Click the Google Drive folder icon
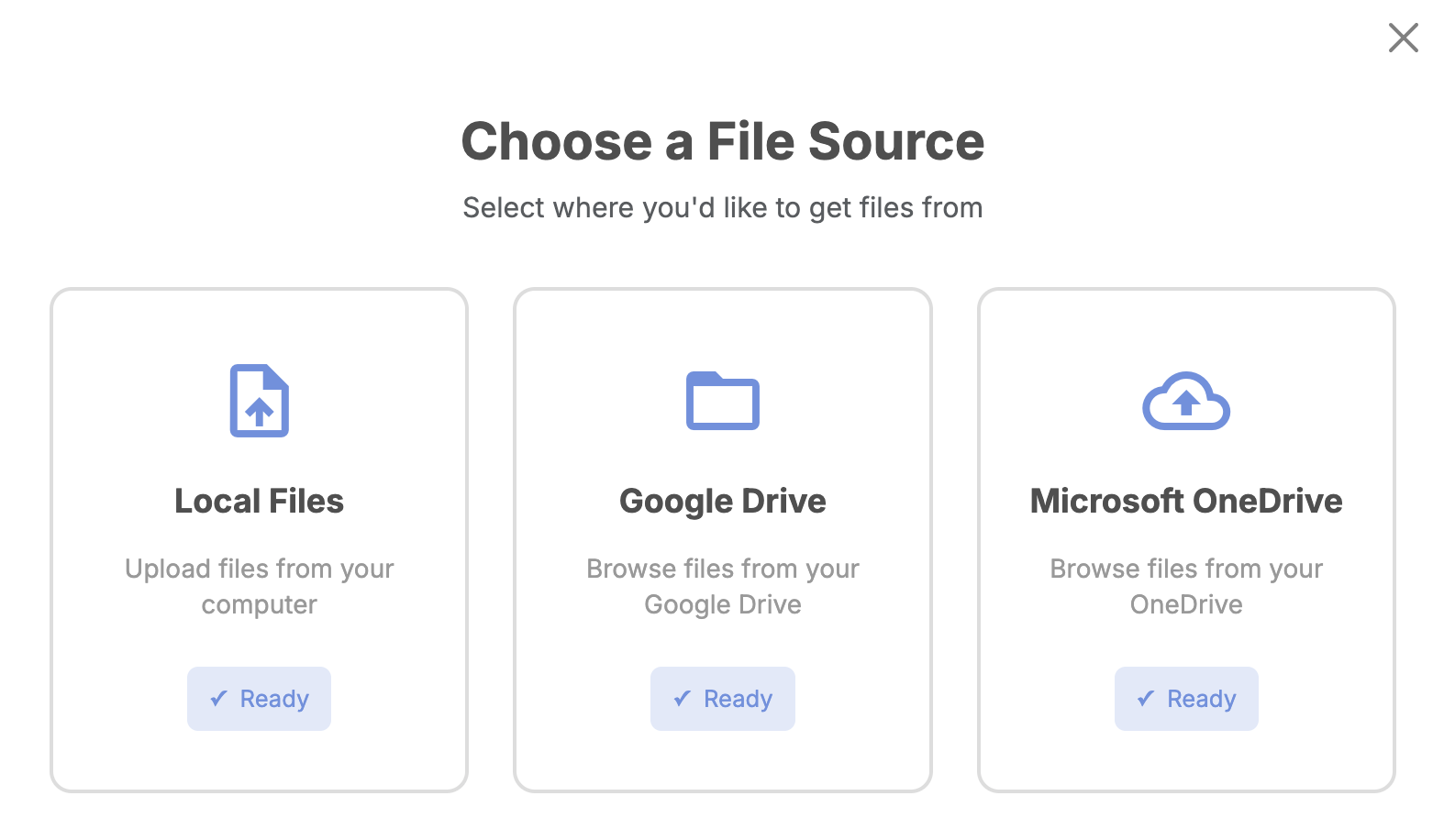Viewport: 1444px width, 840px height. pos(723,401)
